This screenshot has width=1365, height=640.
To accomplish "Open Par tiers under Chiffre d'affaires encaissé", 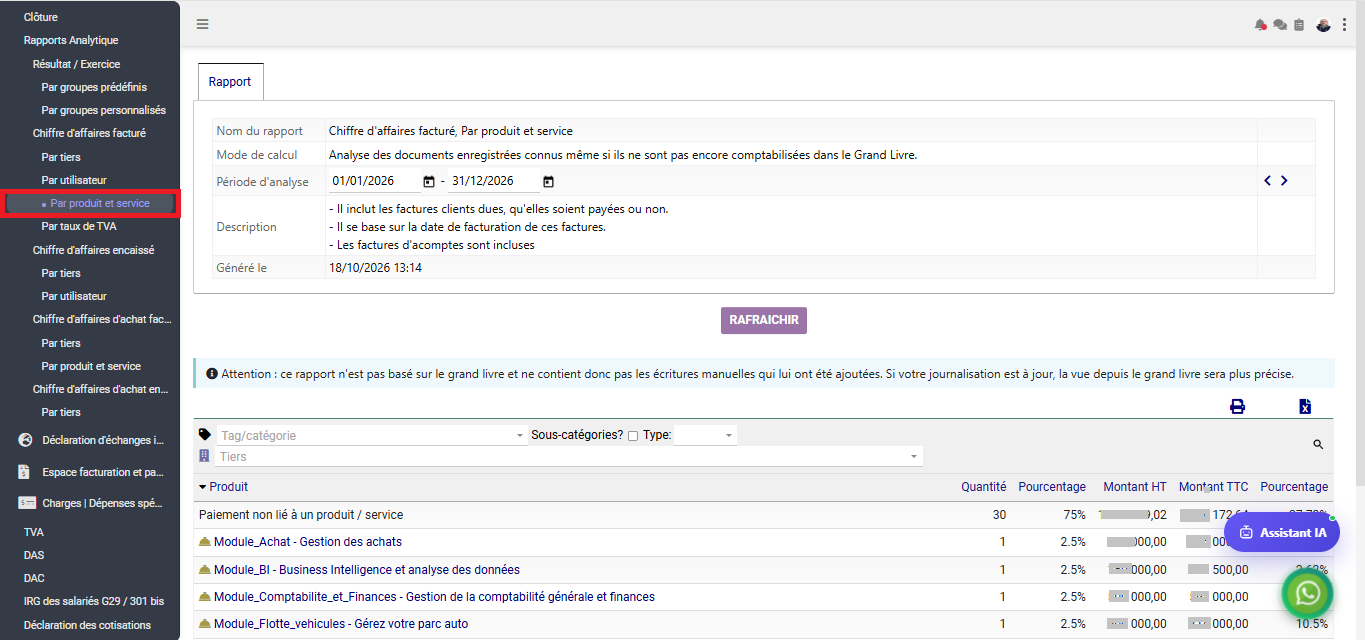I will click(x=61, y=273).
